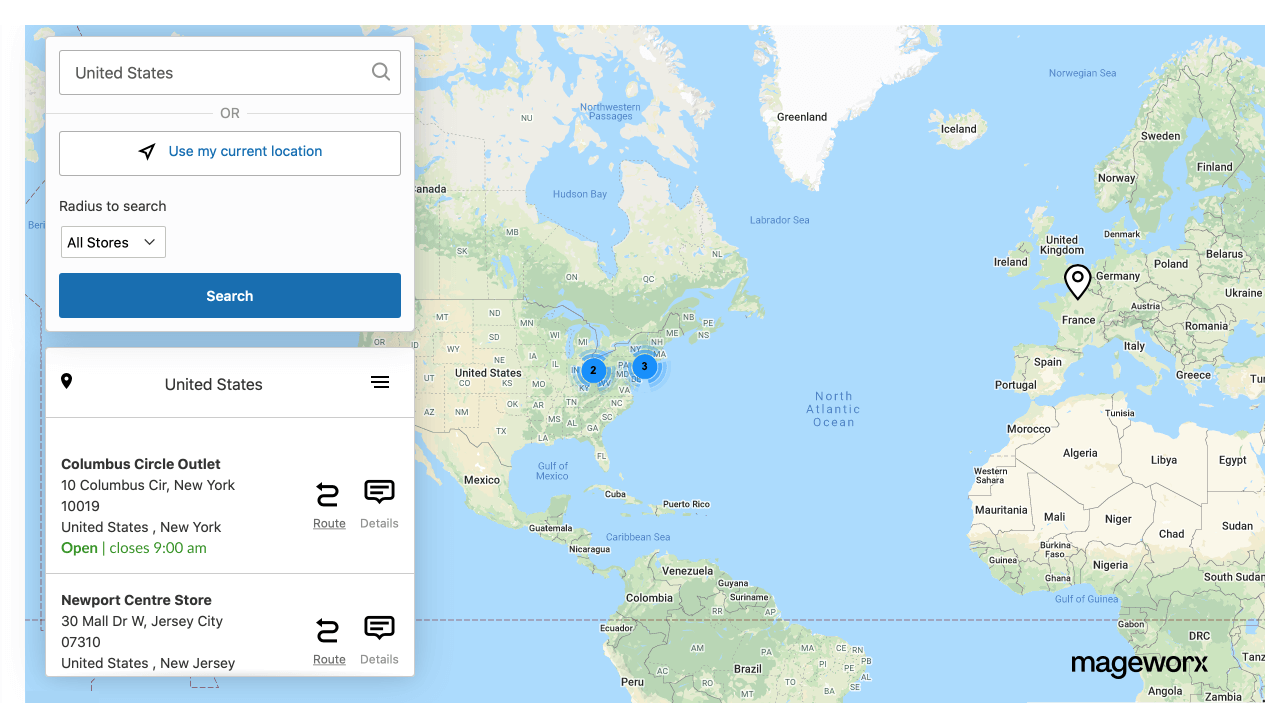Expand the All Stores radius dropdown

point(112,242)
